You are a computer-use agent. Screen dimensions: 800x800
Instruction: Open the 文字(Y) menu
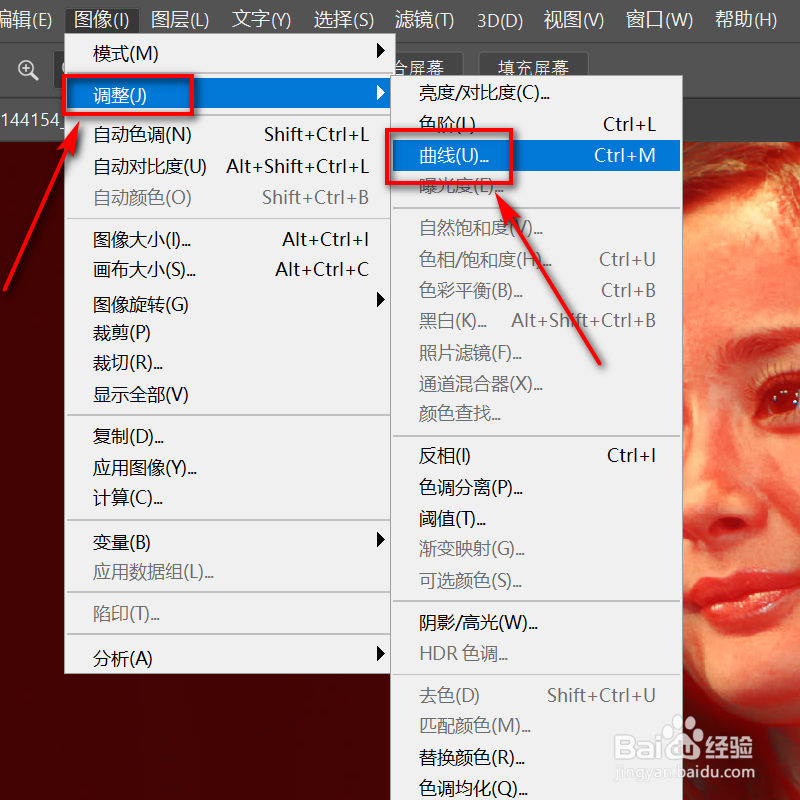[x=261, y=20]
